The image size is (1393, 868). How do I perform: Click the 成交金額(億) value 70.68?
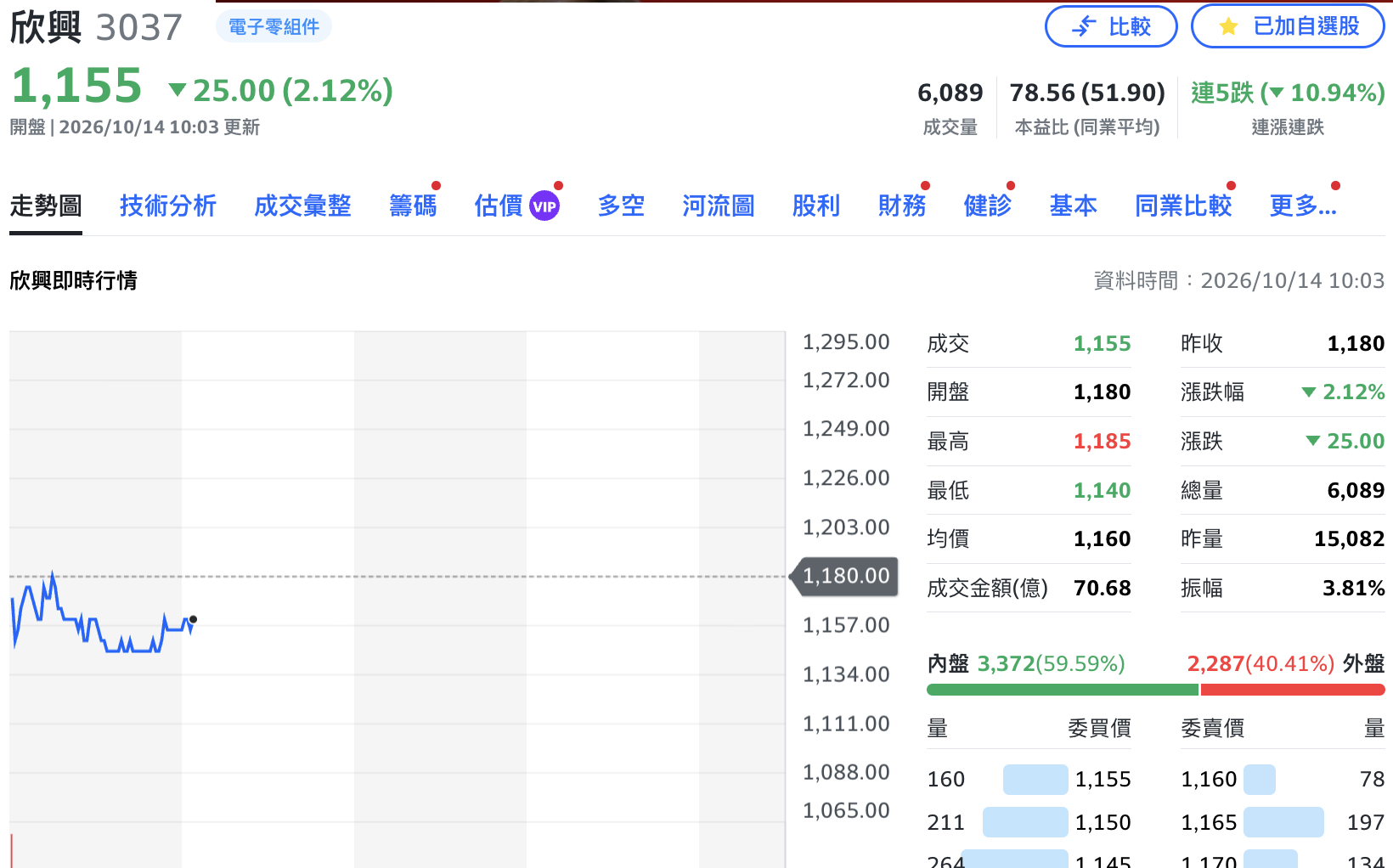coord(1102,588)
